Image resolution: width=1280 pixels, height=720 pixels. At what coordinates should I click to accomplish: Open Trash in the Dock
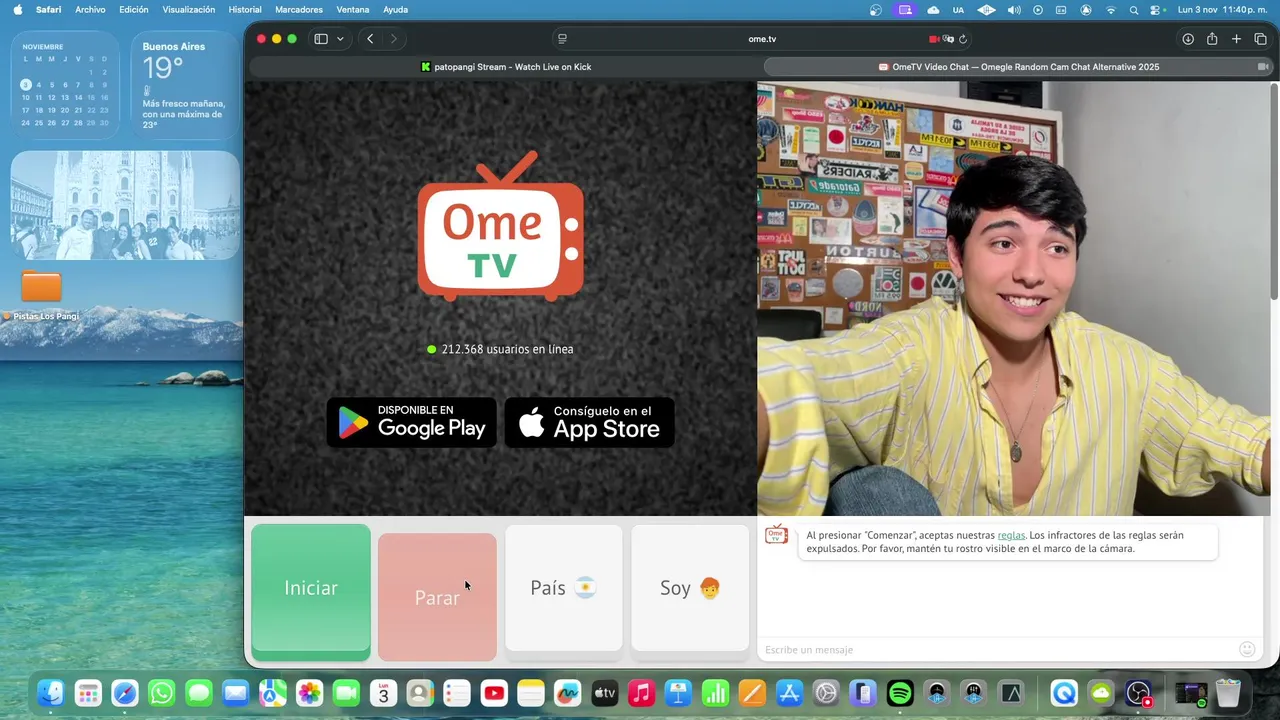point(1228,693)
